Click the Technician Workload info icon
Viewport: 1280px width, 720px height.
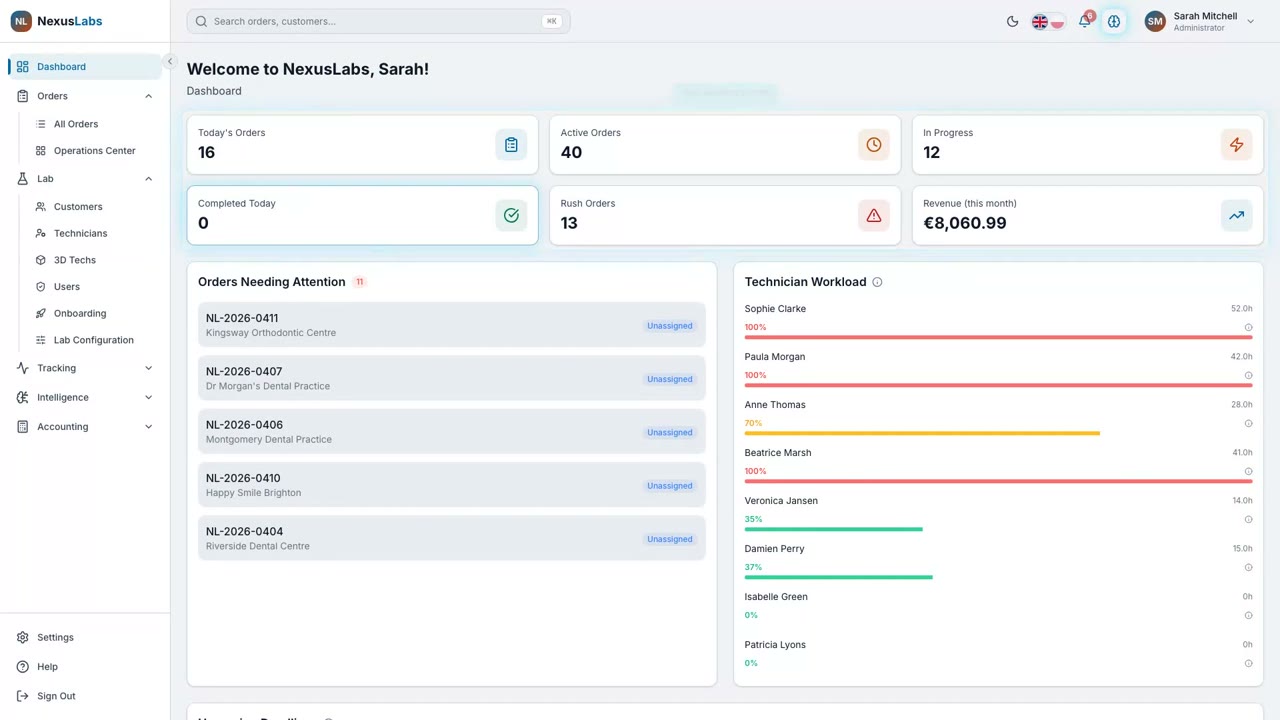click(x=877, y=282)
